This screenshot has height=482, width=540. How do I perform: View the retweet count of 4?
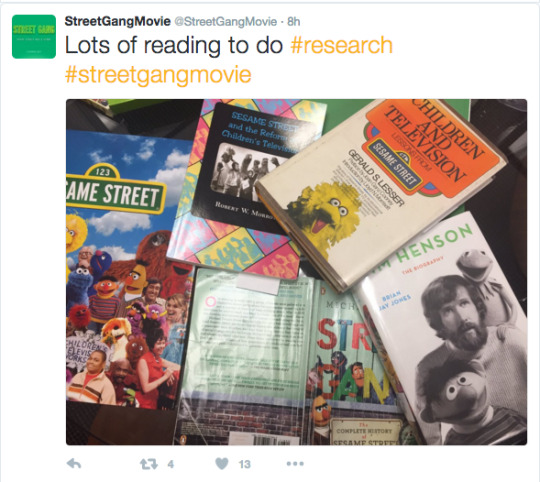coord(170,464)
